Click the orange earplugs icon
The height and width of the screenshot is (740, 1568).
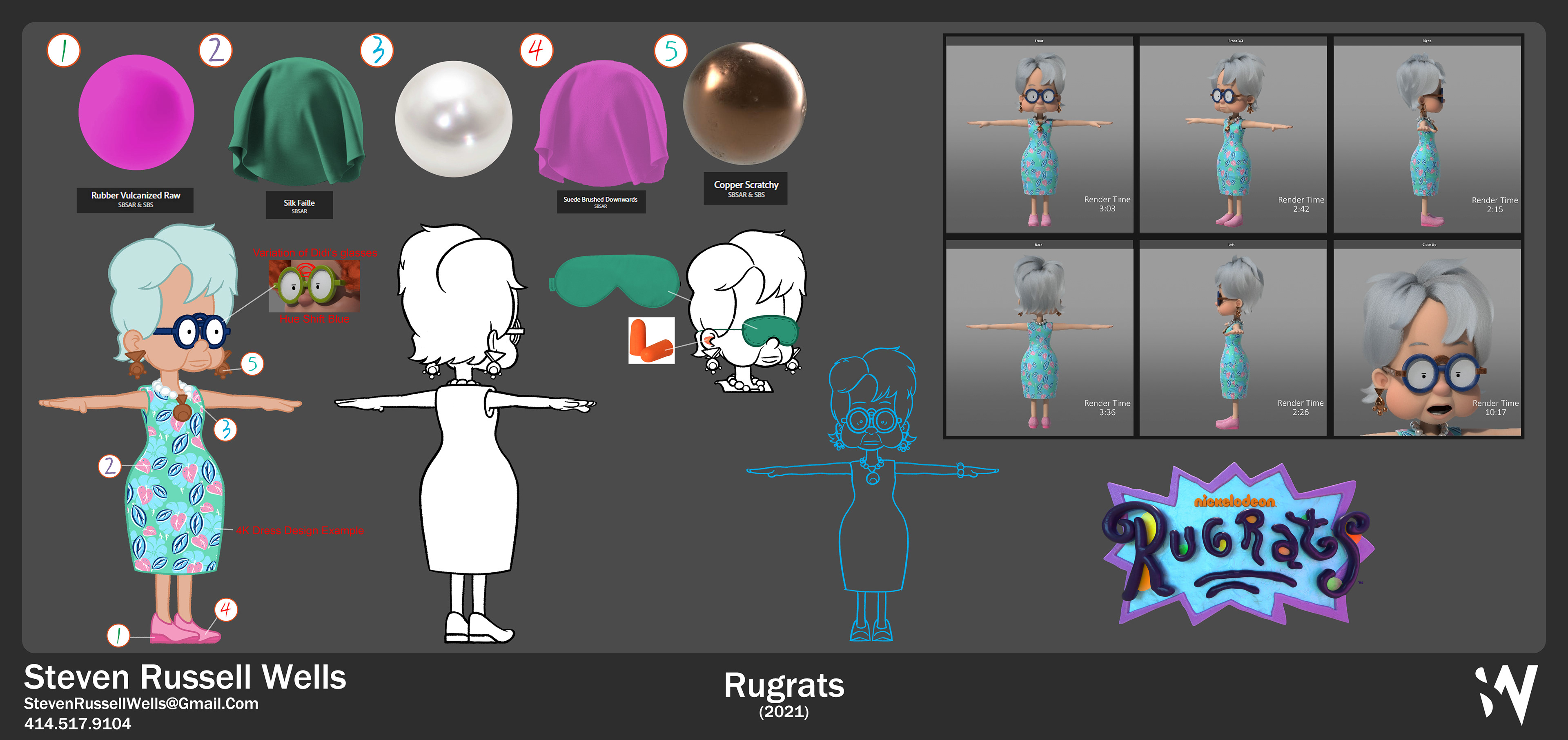pos(651,340)
